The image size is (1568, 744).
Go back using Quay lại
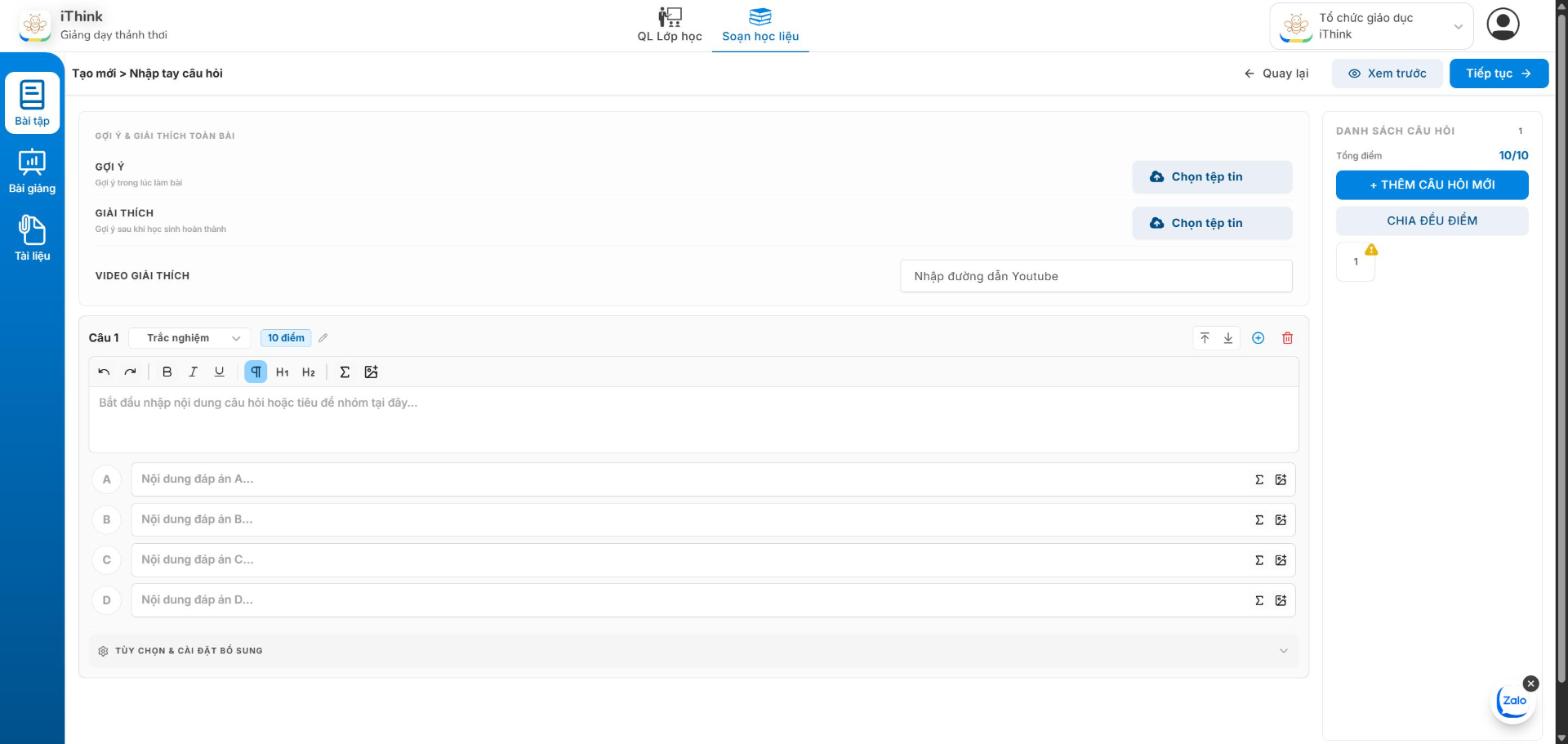(1276, 73)
